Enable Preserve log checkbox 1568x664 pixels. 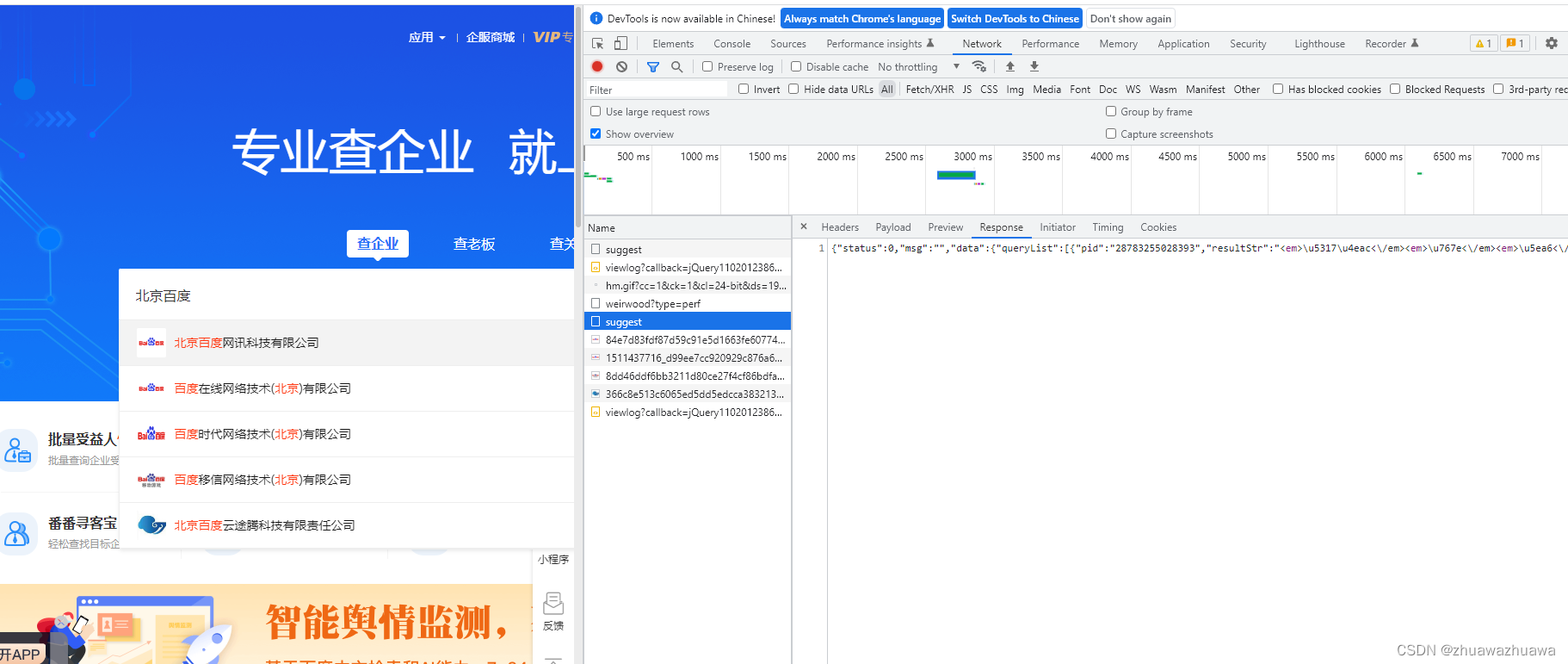click(x=707, y=66)
